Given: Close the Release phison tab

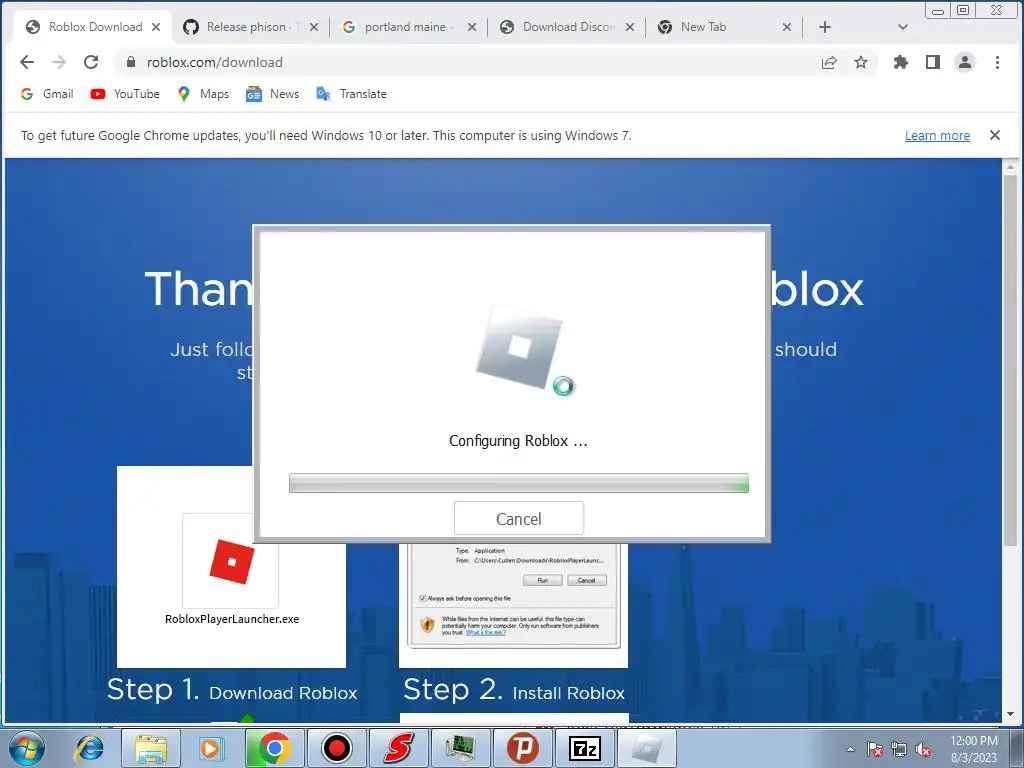Looking at the screenshot, I should pyautogui.click(x=314, y=27).
